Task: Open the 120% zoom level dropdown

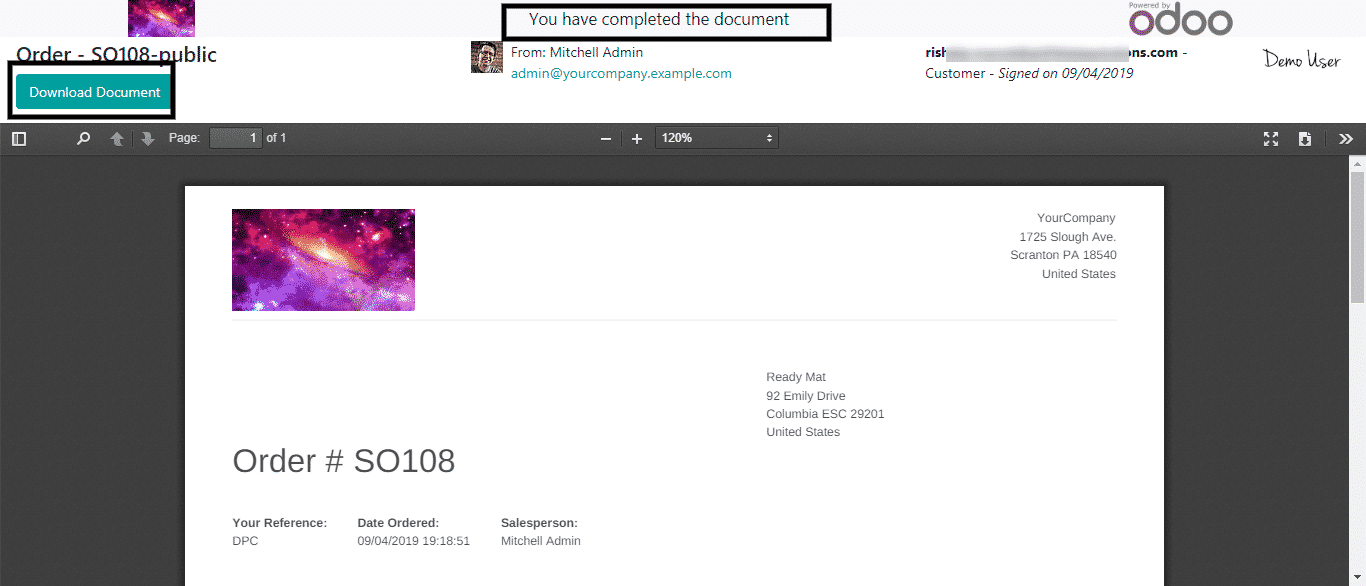Action: 716,138
